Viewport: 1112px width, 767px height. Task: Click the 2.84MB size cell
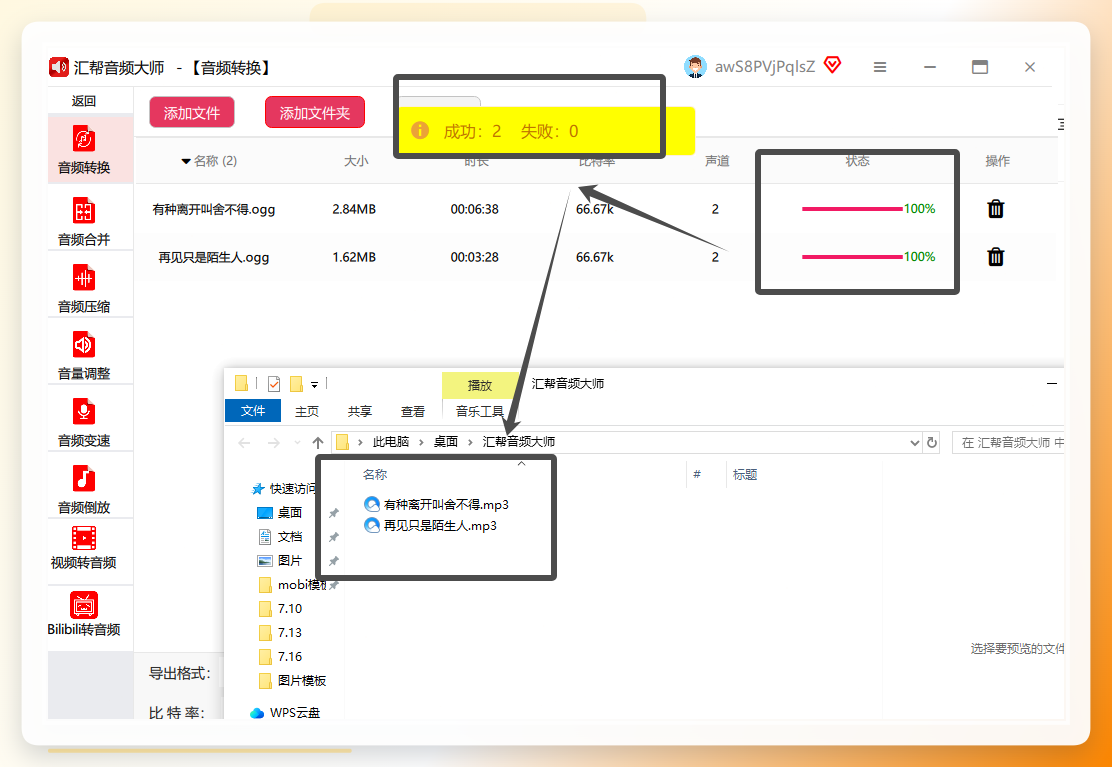[354, 209]
